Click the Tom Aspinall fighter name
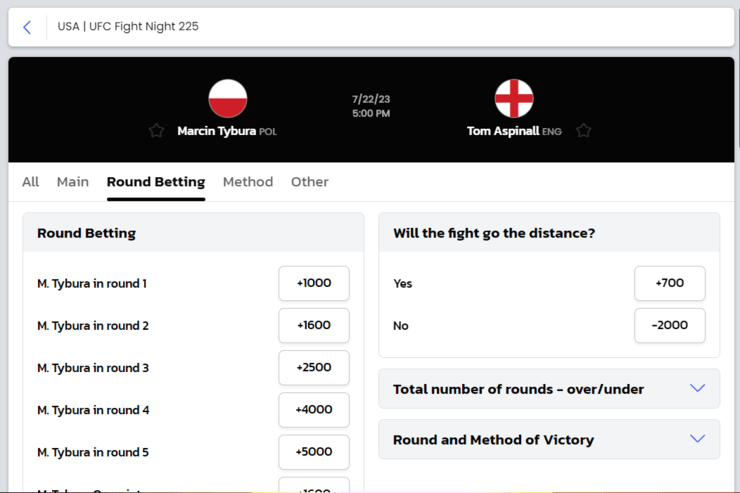 click(503, 131)
